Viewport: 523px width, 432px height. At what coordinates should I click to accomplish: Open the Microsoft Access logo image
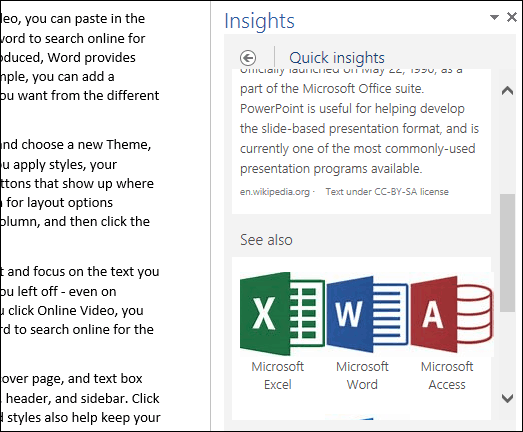coord(452,314)
